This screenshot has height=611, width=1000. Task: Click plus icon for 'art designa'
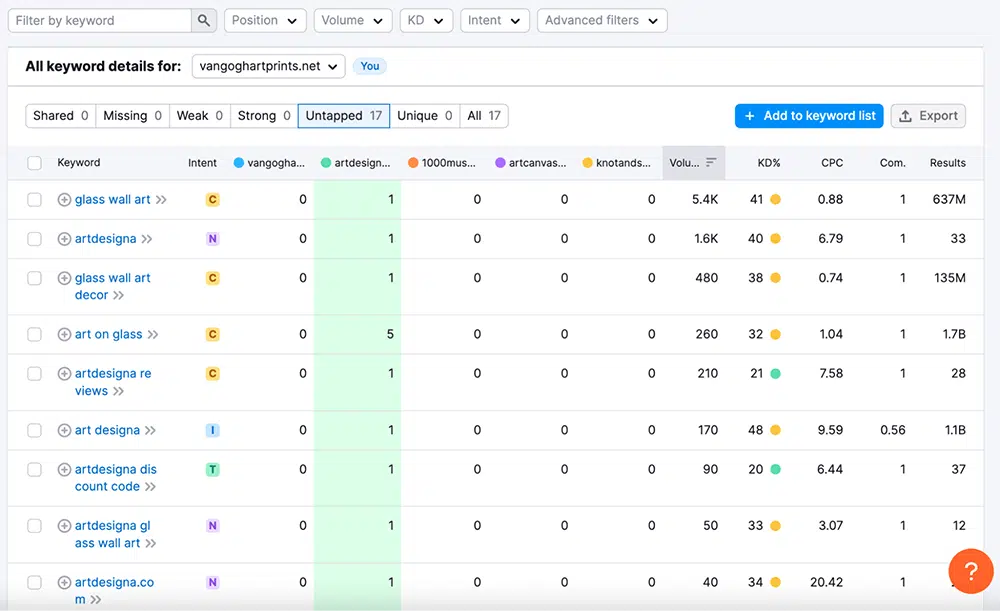[x=64, y=431]
